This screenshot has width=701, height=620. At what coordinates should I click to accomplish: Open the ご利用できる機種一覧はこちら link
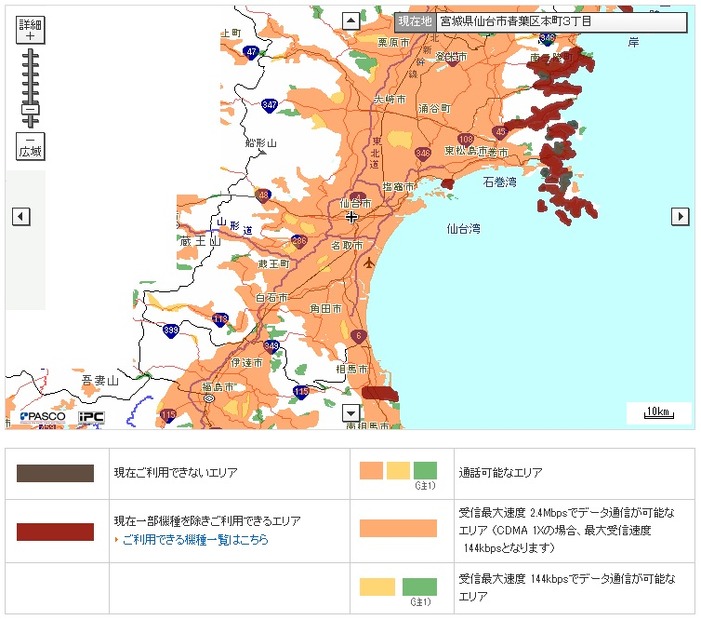click(195, 540)
